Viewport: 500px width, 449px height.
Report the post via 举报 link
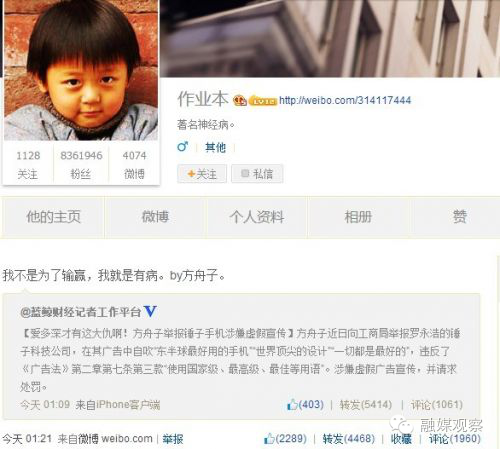tap(173, 439)
